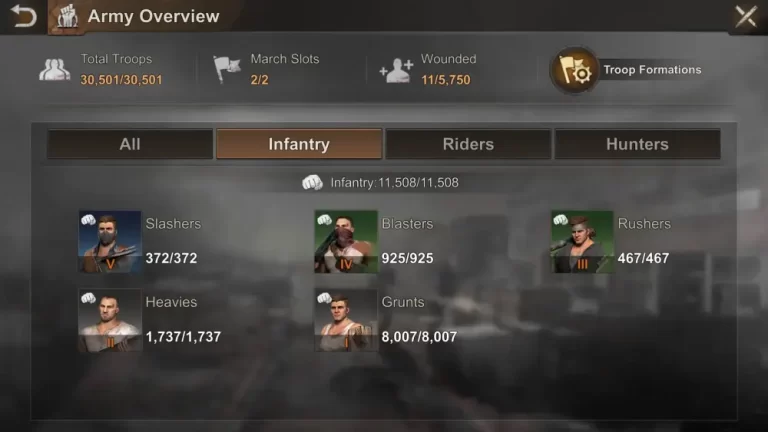The width and height of the screenshot is (768, 432).
Task: Switch to the Riders tab
Action: [x=468, y=144]
